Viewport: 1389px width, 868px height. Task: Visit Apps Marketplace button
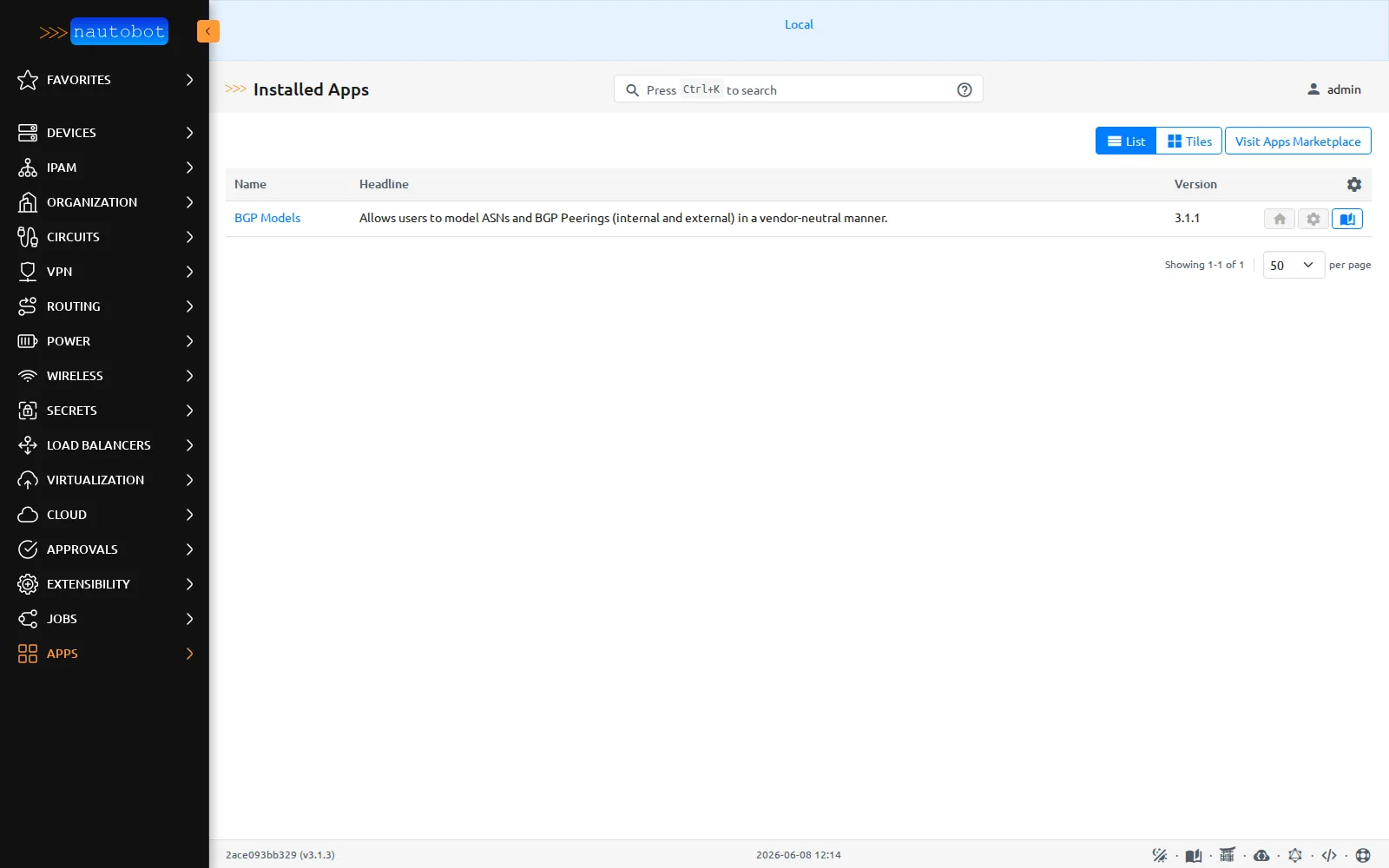point(1298,141)
